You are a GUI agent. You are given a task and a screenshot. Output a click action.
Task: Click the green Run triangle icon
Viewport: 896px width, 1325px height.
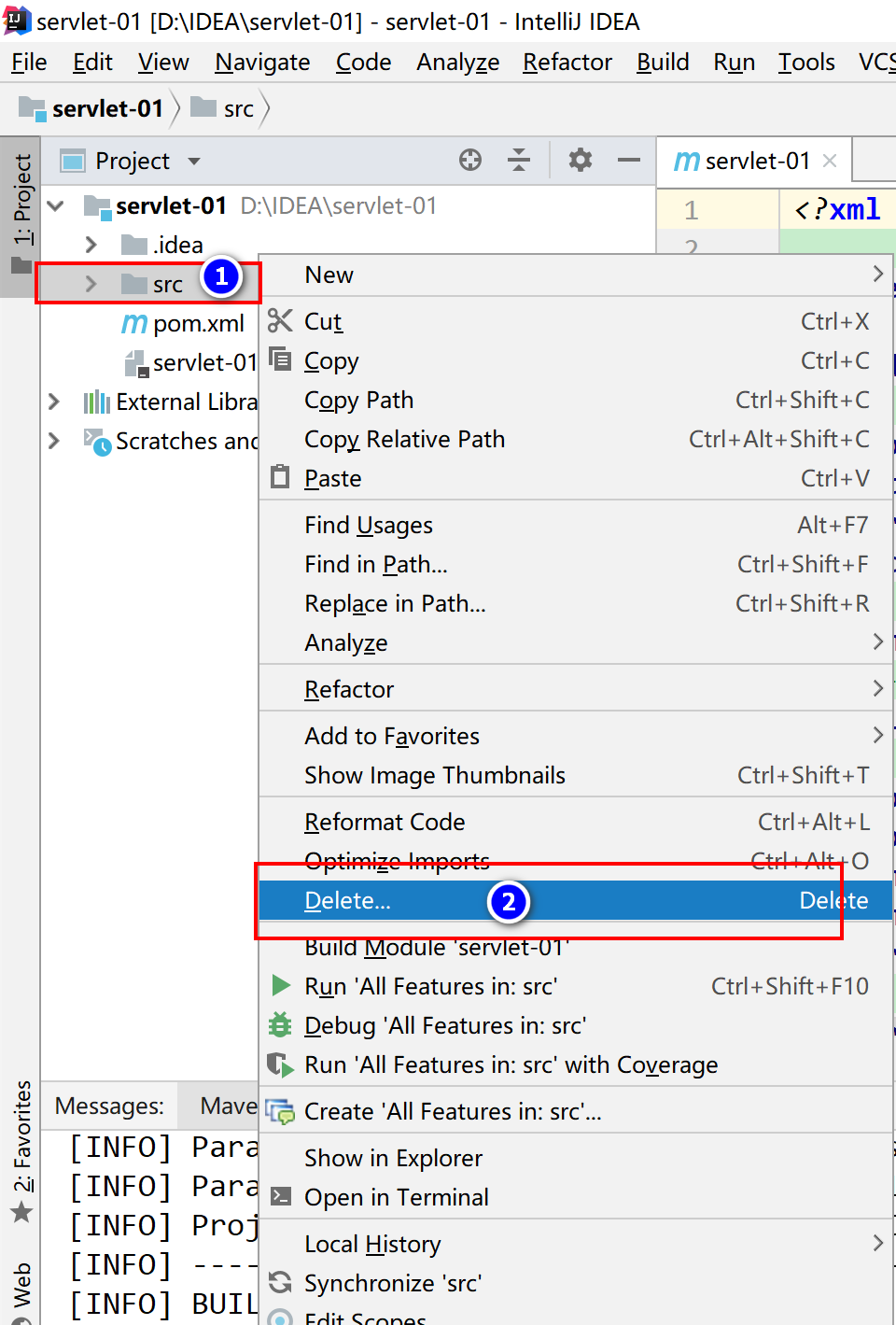280,985
